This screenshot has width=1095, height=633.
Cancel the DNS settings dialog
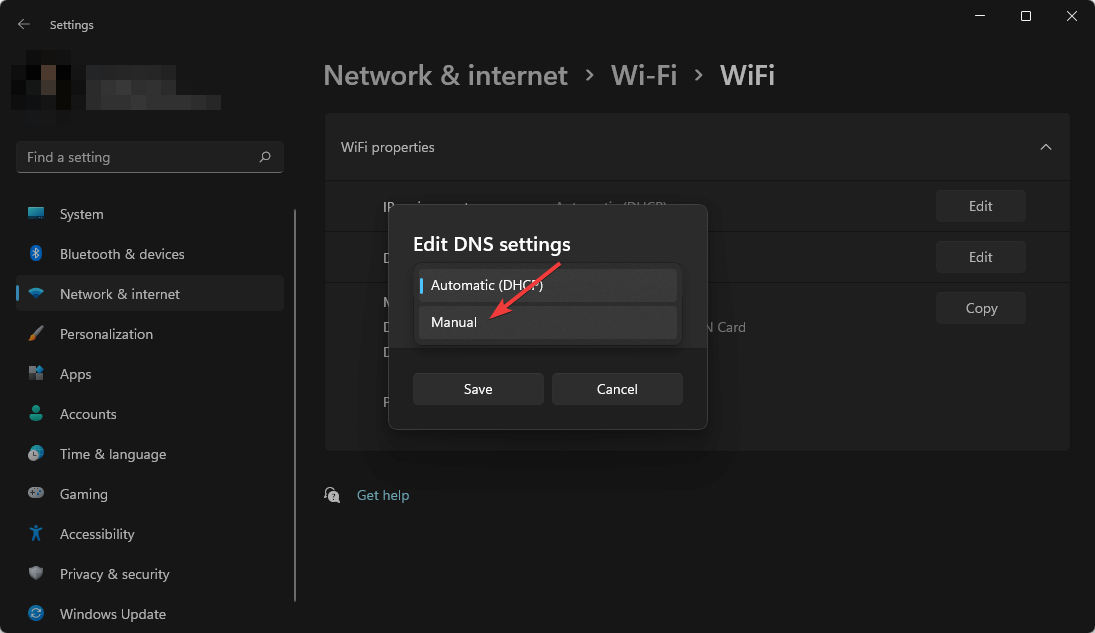click(617, 389)
